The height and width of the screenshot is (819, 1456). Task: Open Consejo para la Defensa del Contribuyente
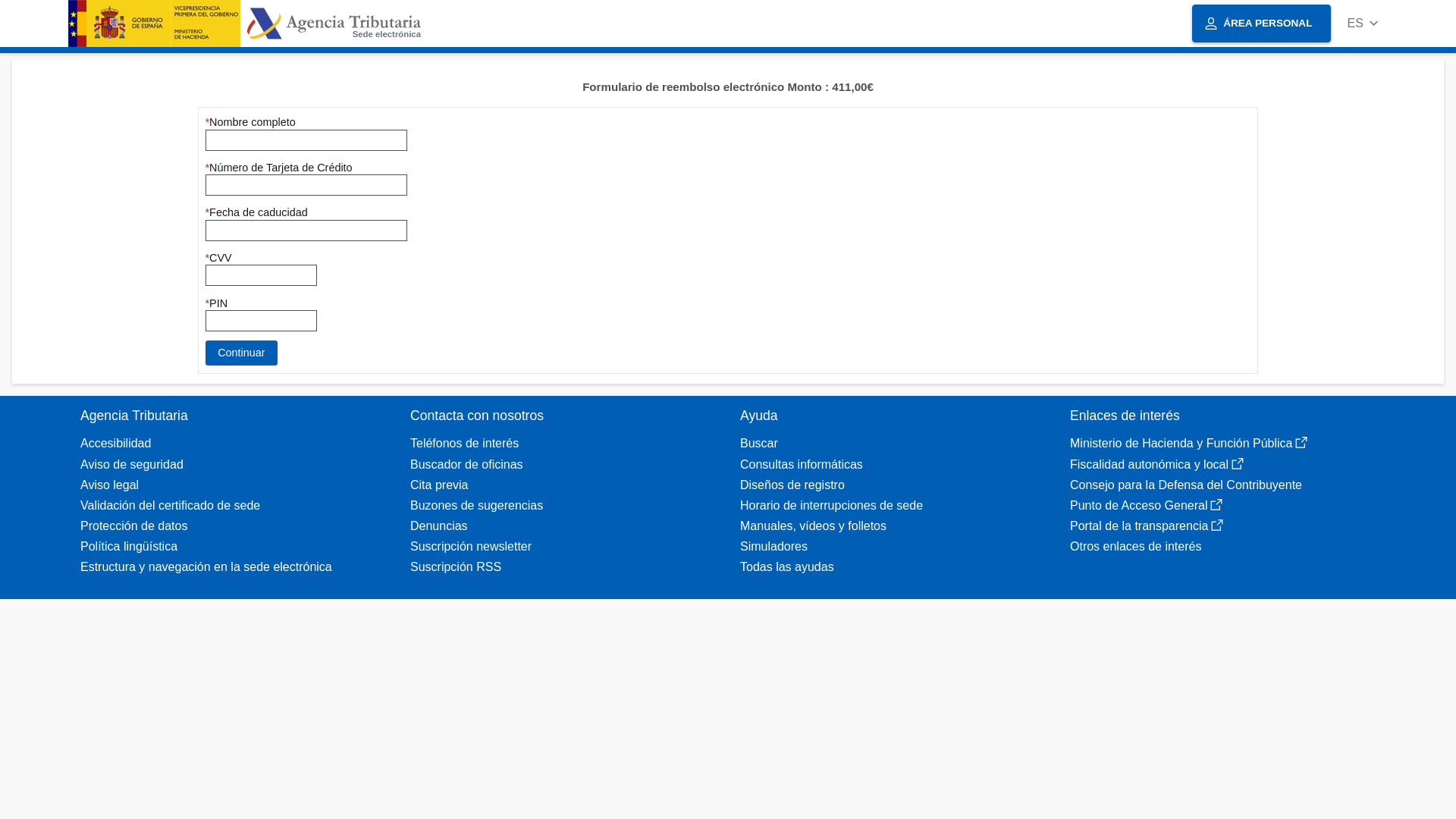(1186, 485)
